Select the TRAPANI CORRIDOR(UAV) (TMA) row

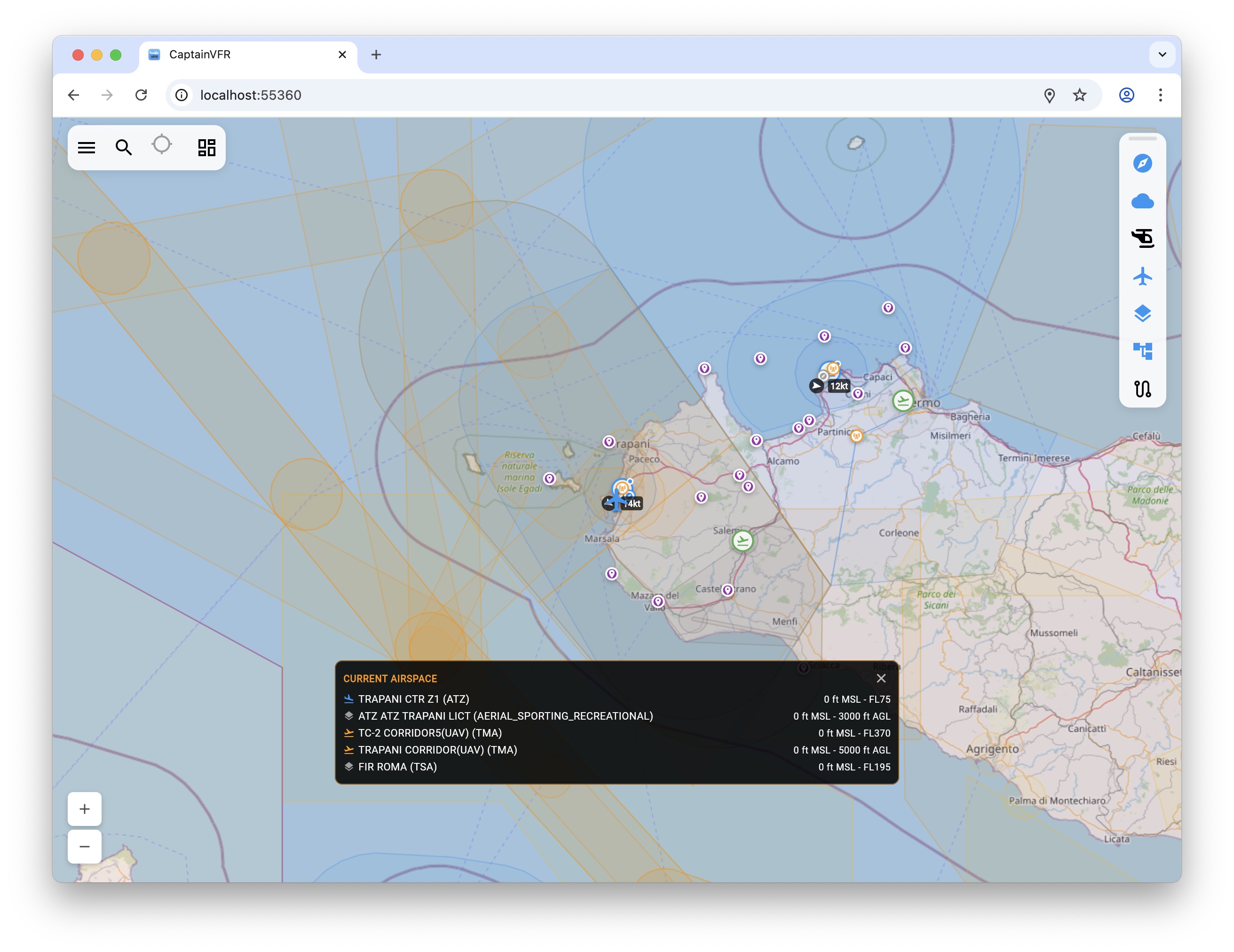(x=617, y=750)
